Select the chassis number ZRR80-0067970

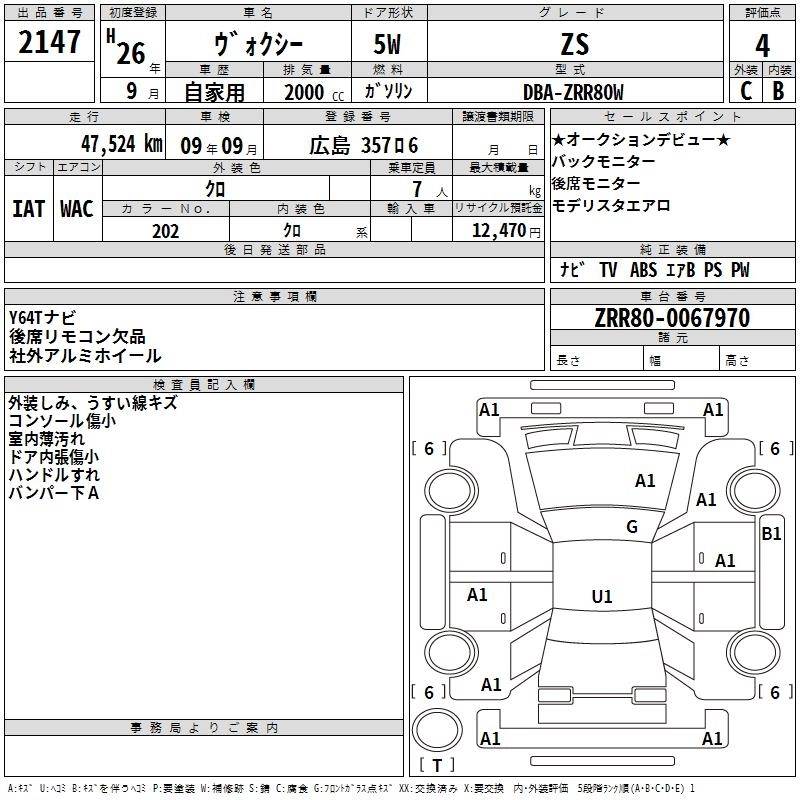click(x=671, y=319)
